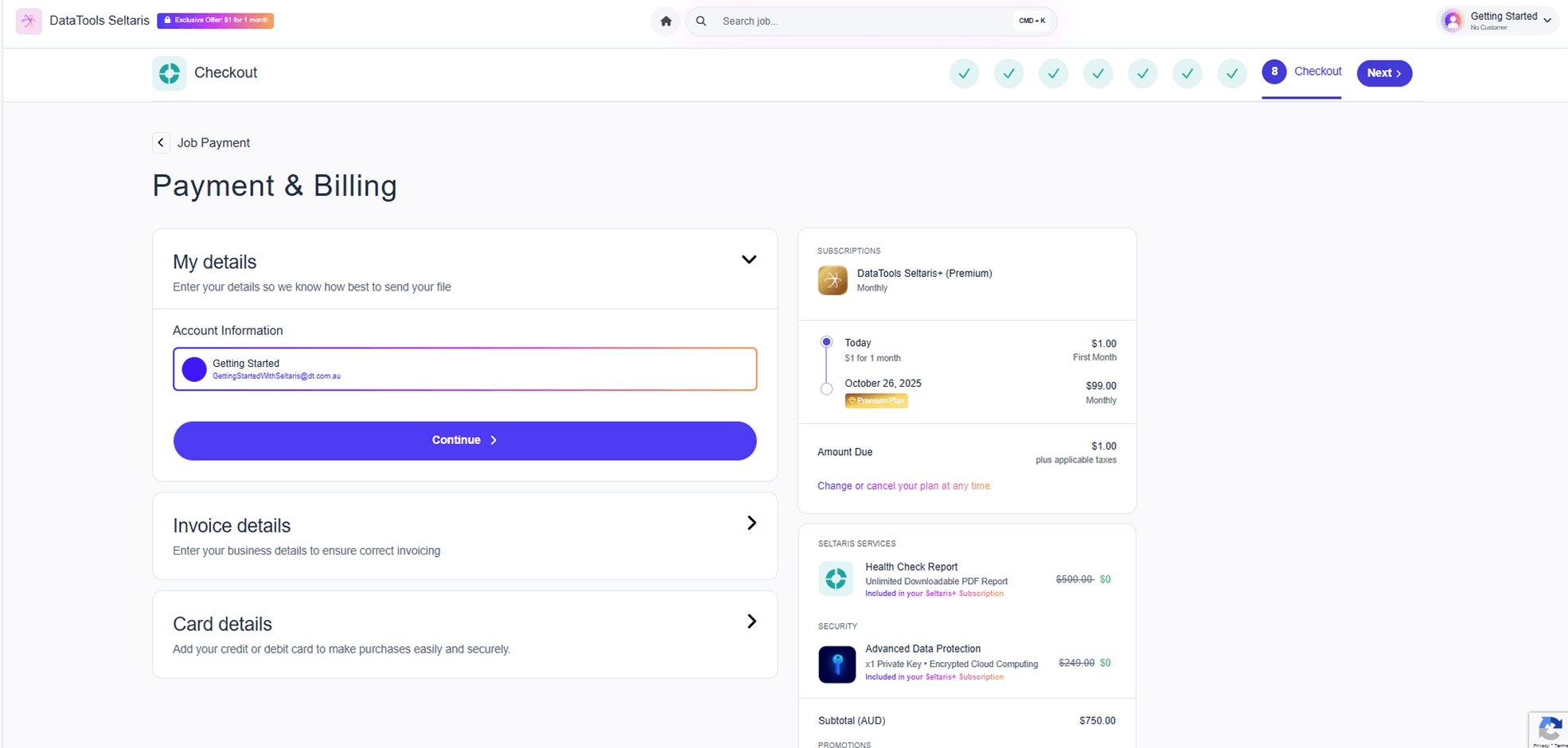Expand the Invoice details section
This screenshot has height=748, width=1568.
coord(751,523)
